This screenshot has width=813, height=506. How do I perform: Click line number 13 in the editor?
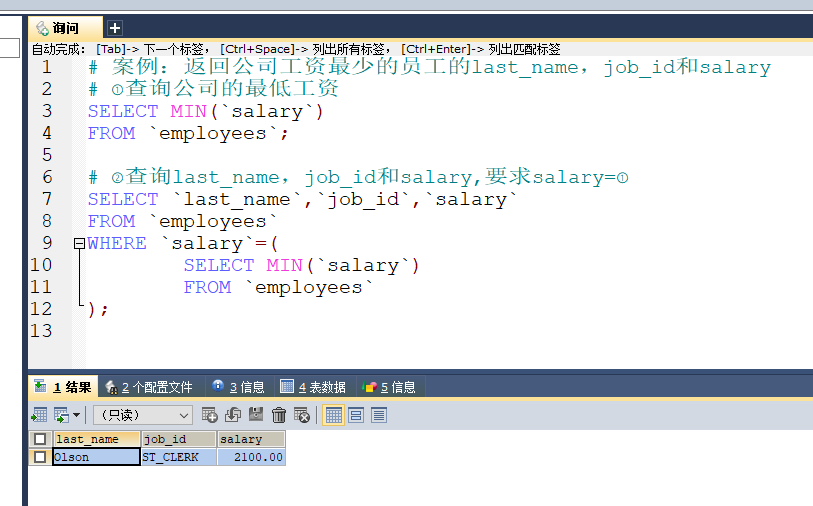tap(41, 331)
